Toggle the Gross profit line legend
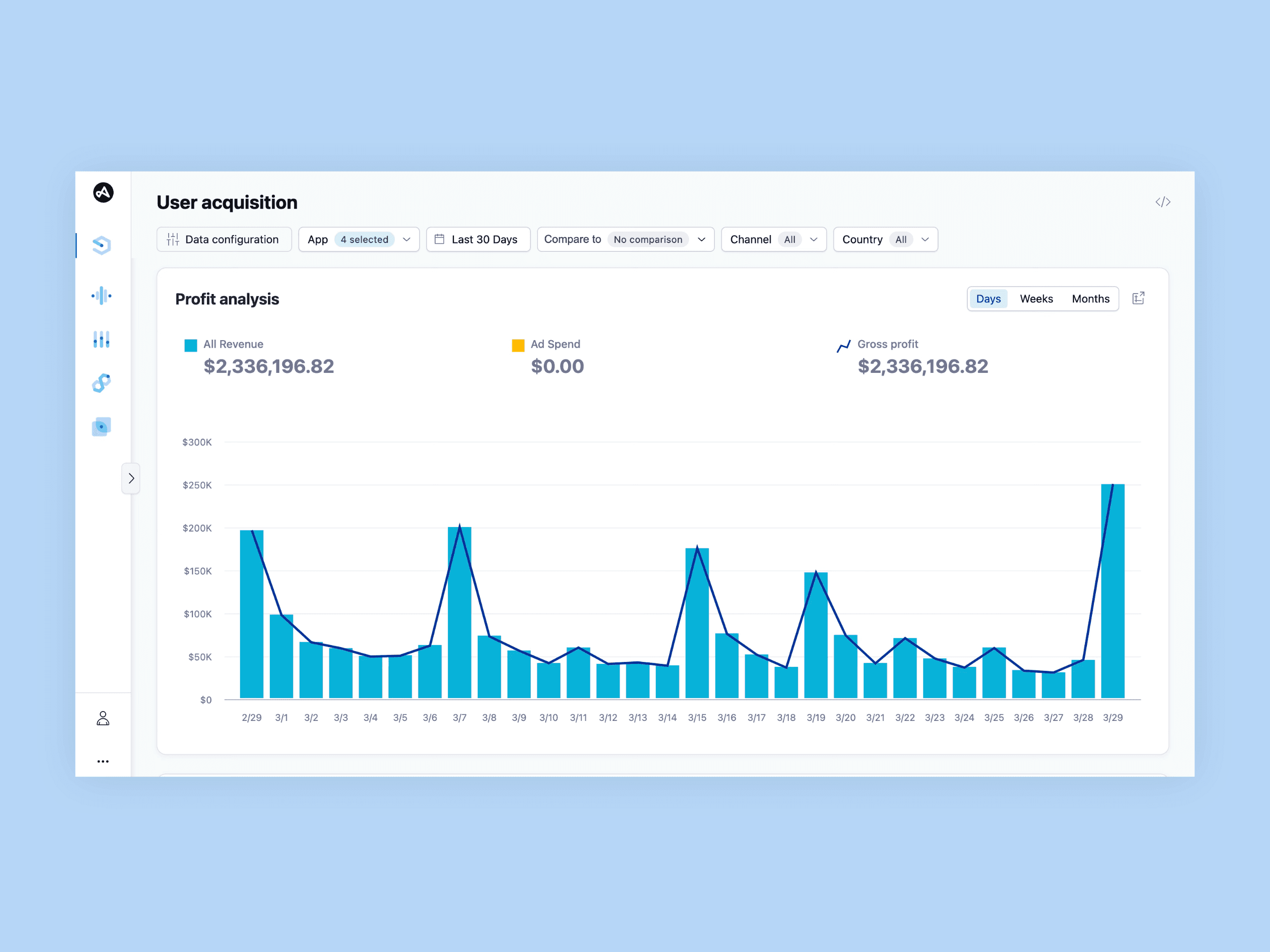The width and height of the screenshot is (1270, 952). (x=843, y=346)
